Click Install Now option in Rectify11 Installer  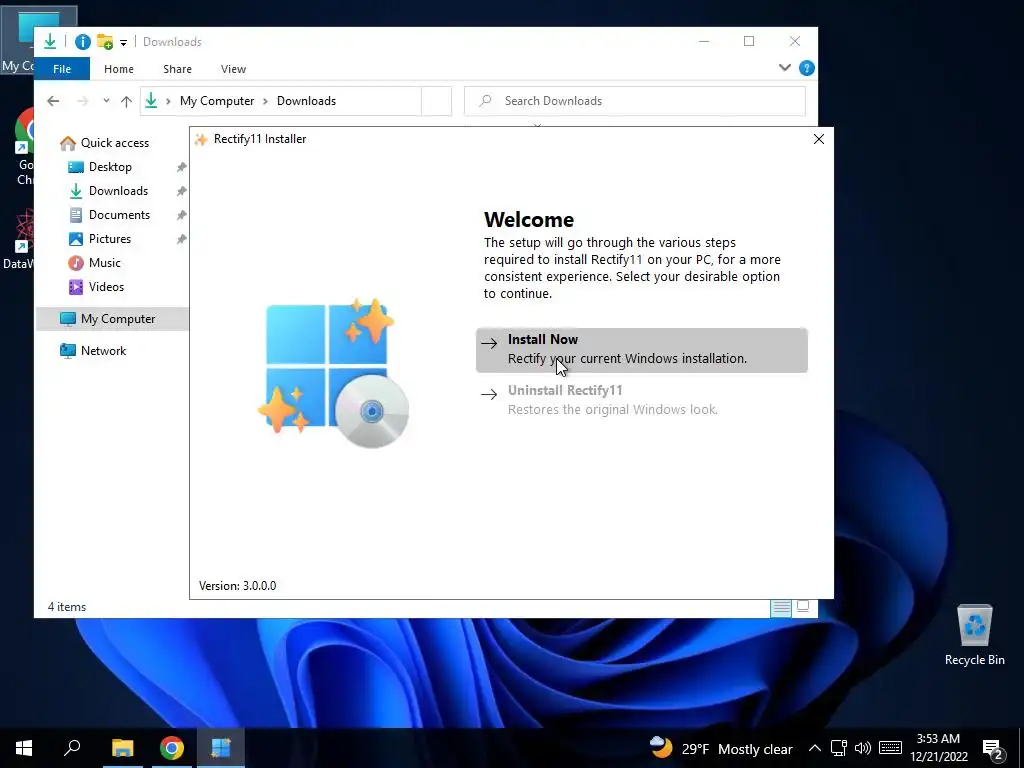[641, 350]
